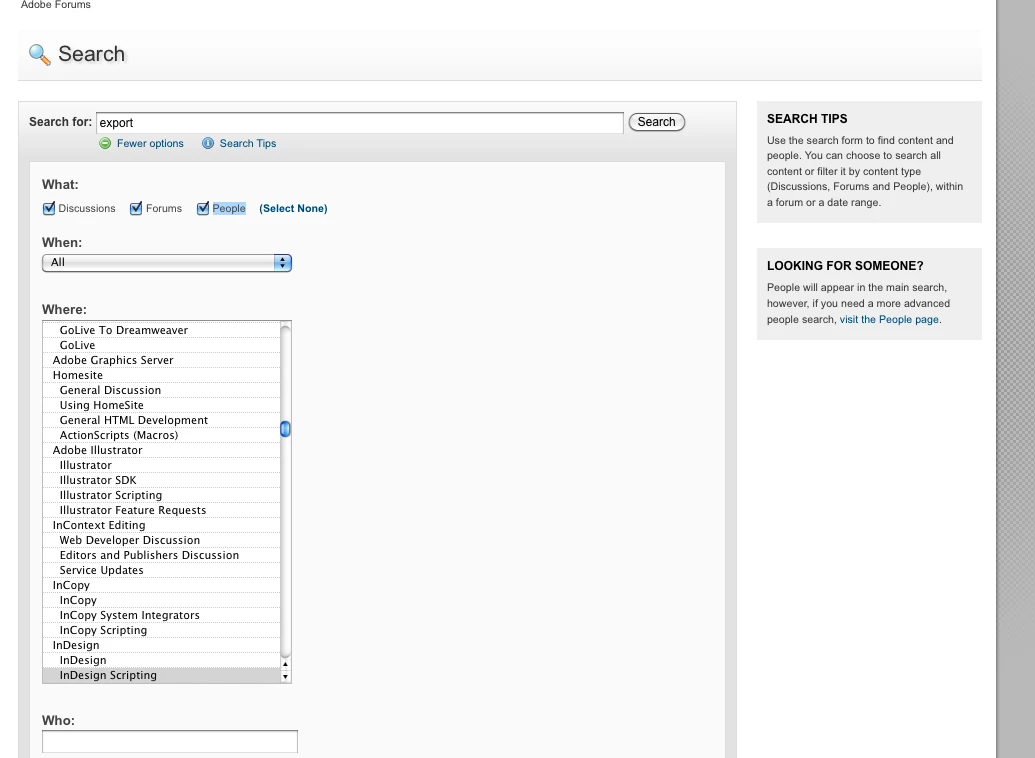Uncheck the People checkbox

pyautogui.click(x=203, y=209)
